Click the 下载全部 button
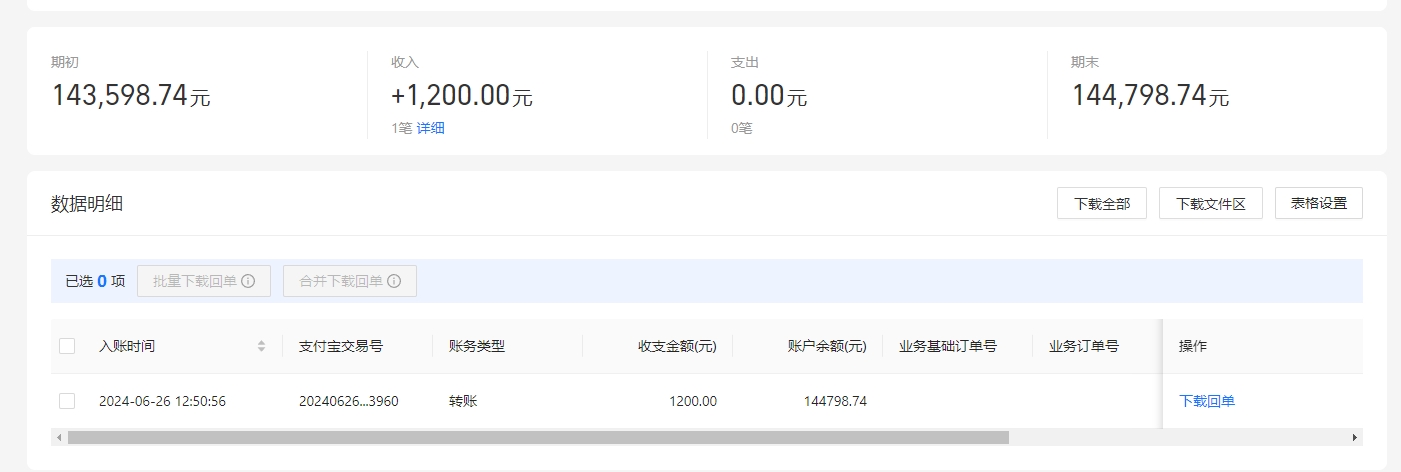Image resolution: width=1401 pixels, height=472 pixels. coord(1102,203)
